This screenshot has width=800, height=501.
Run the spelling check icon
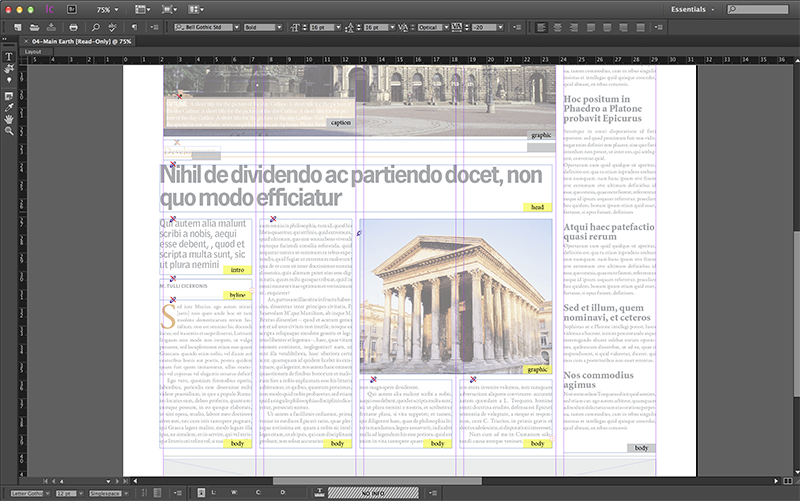tap(111, 27)
